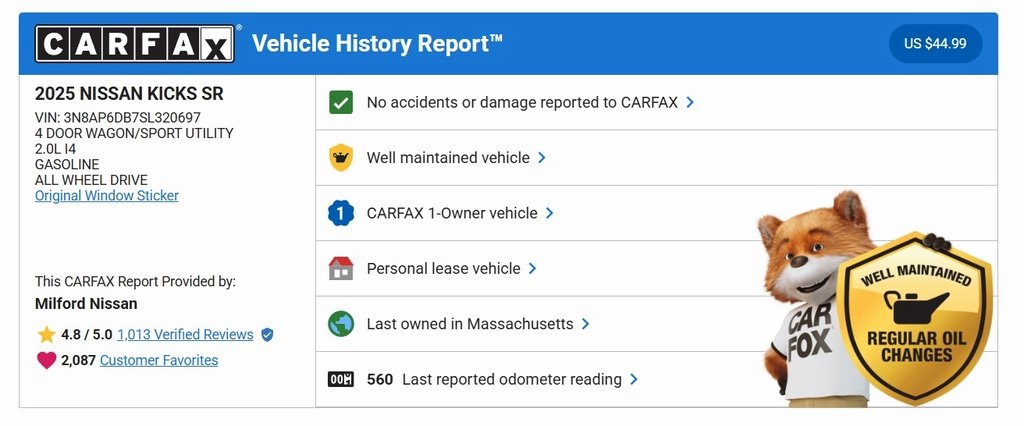
Task: Click the yellow star rating icon
Action: pyautogui.click(x=46, y=335)
